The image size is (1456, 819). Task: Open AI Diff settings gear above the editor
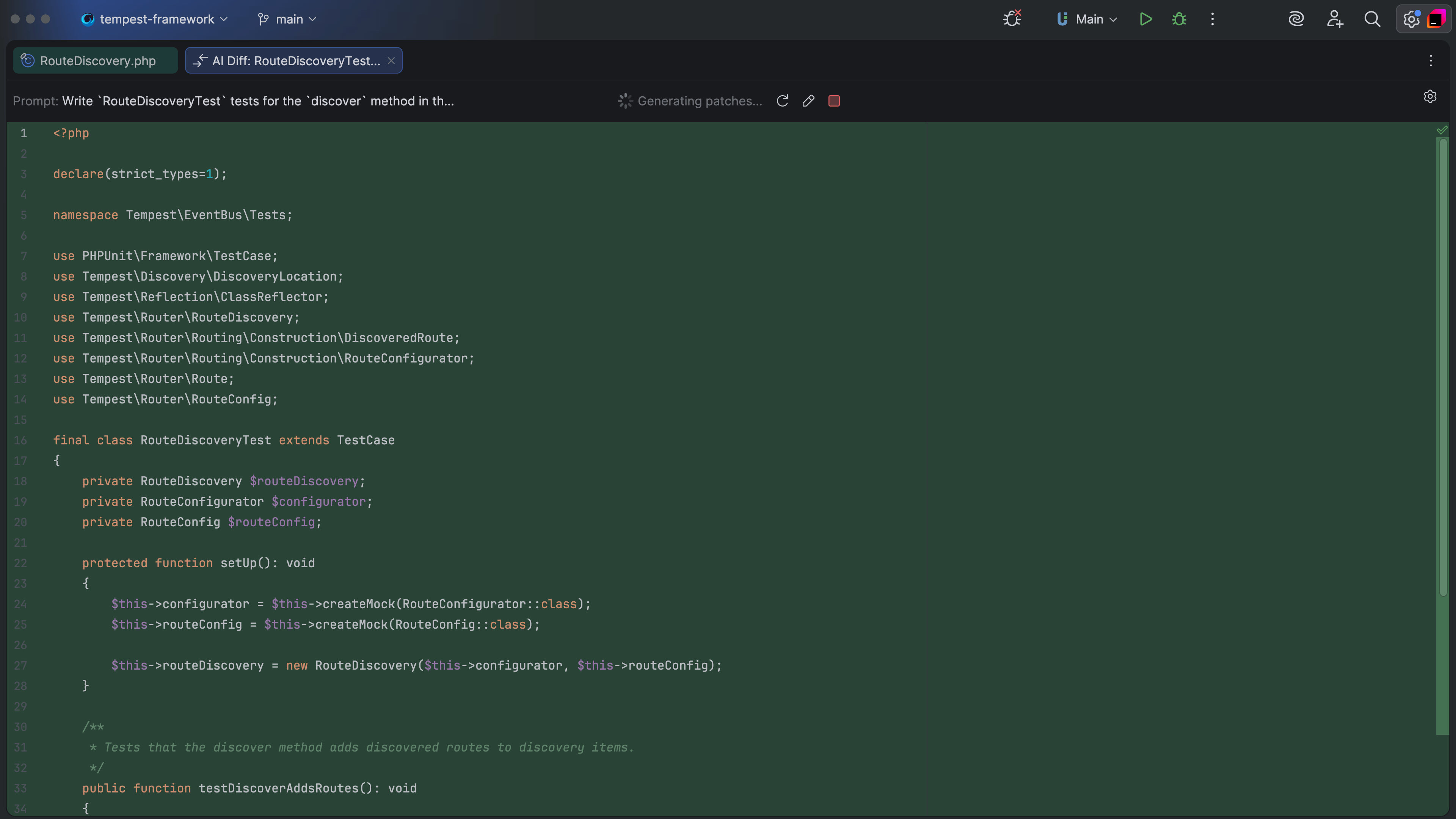point(1429,96)
